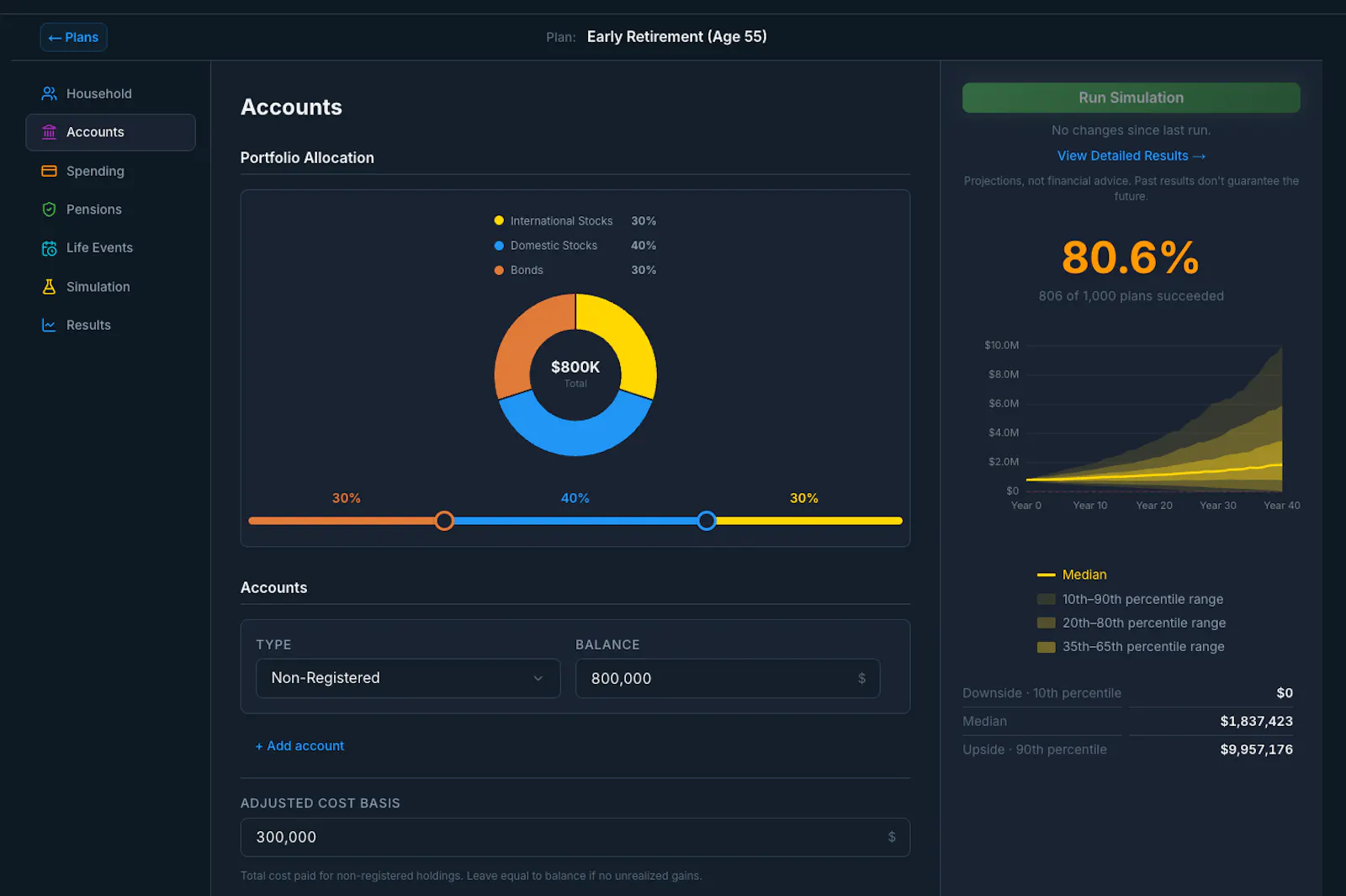Screen dimensions: 1346x896
Task: Open View Detailed Results link
Action: pyautogui.click(x=1131, y=156)
